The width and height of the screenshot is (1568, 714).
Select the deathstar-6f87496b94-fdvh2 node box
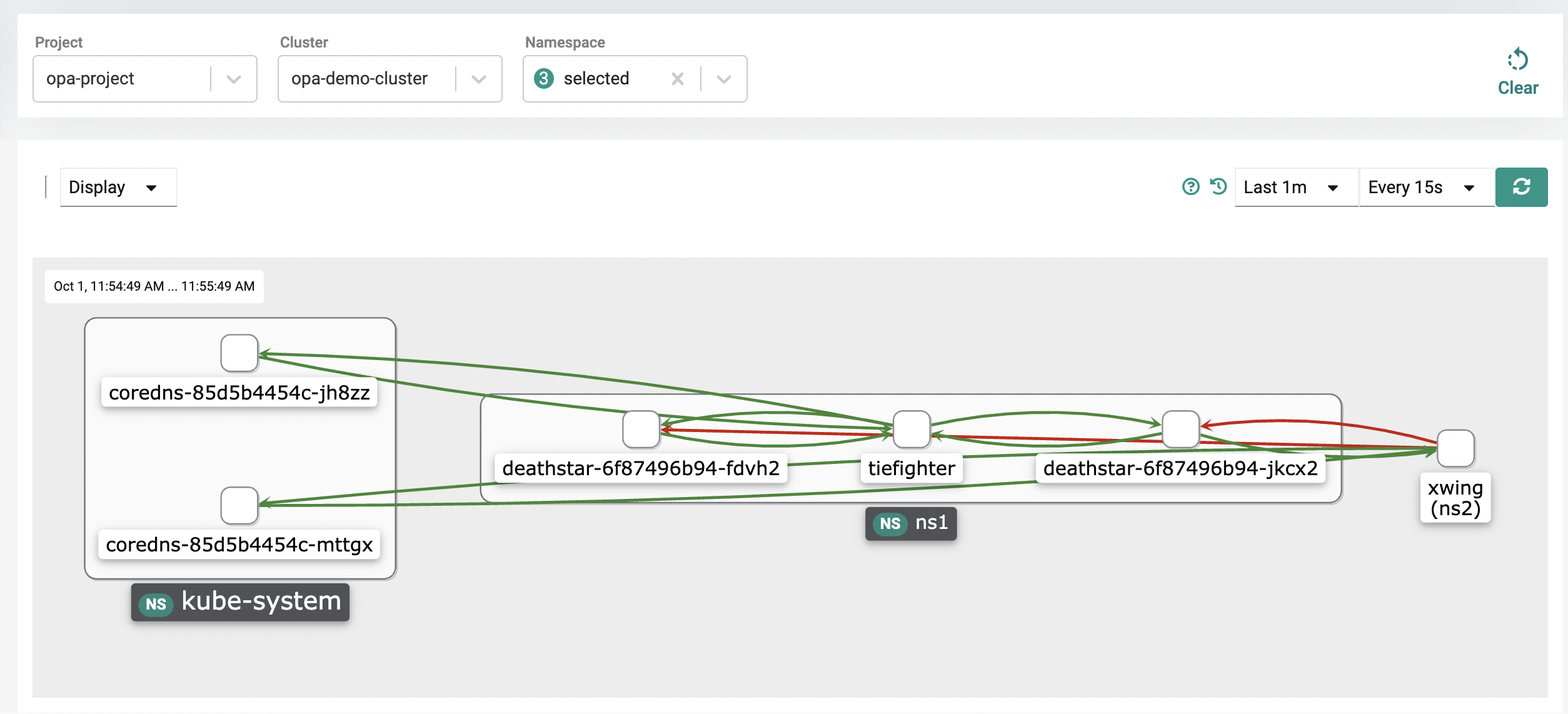click(641, 429)
